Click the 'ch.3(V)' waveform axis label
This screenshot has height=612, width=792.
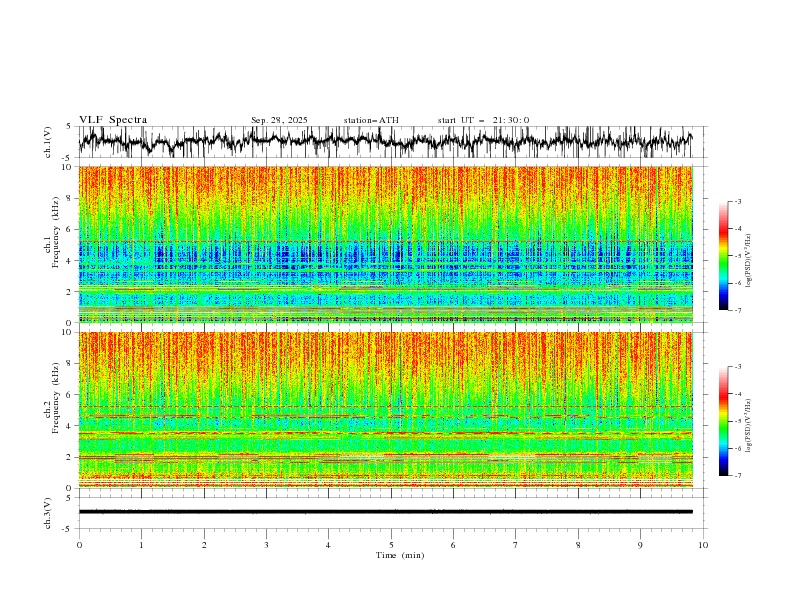[48, 513]
